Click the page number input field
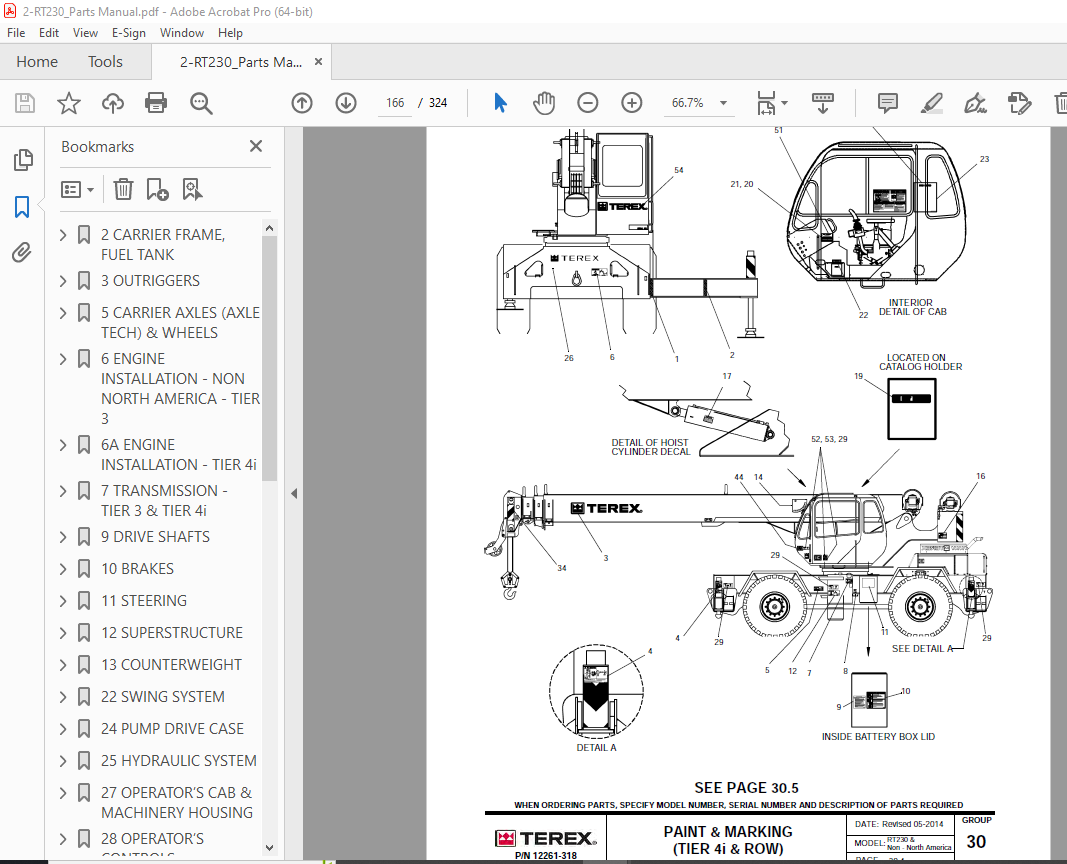The height and width of the screenshot is (864, 1067). tap(394, 103)
